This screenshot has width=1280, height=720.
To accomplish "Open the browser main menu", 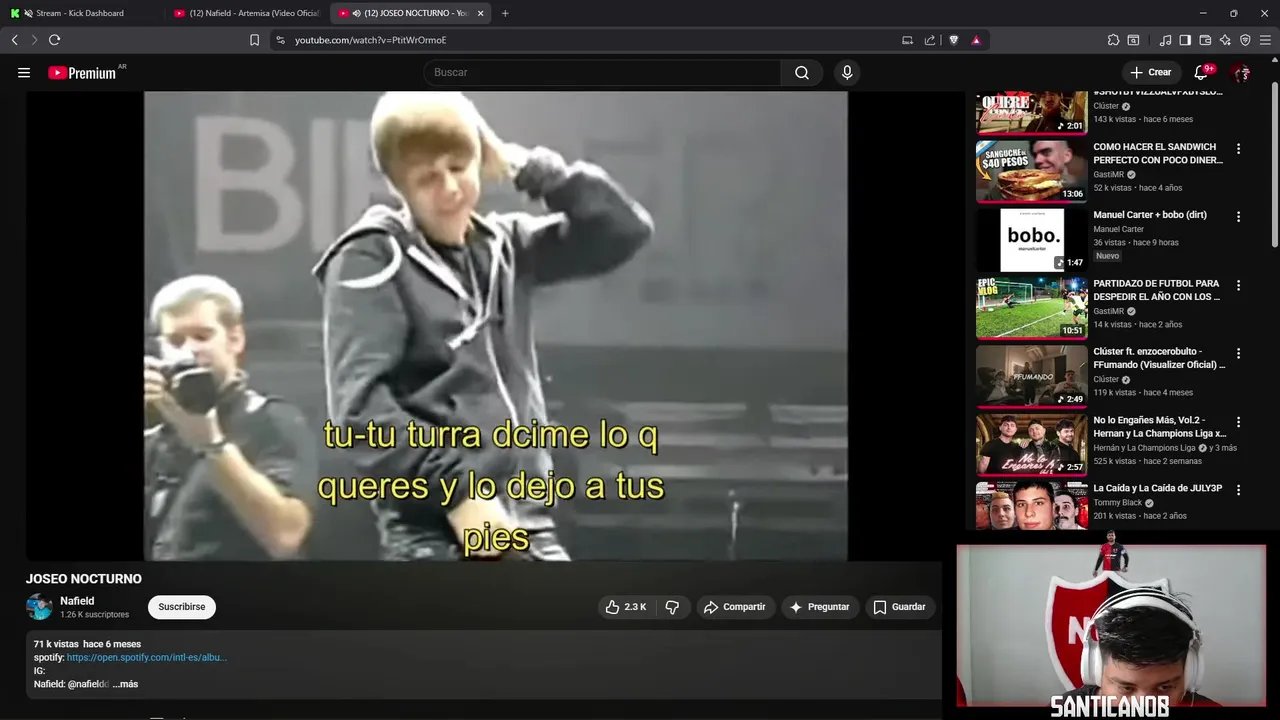I will (1266, 40).
